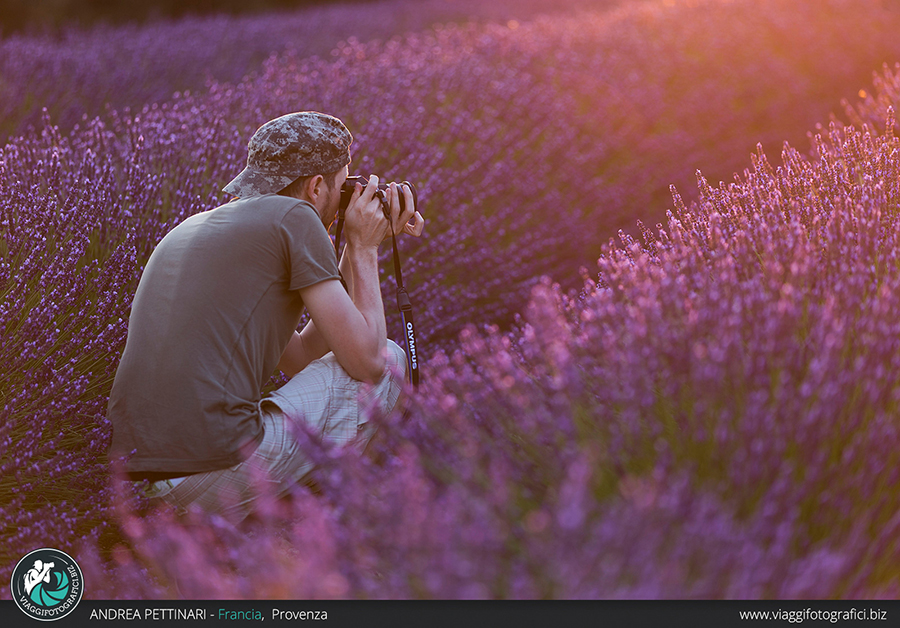The height and width of the screenshot is (628, 900).
Task: Open the www.viaggifotografici.biz URL text
Action: (x=812, y=615)
